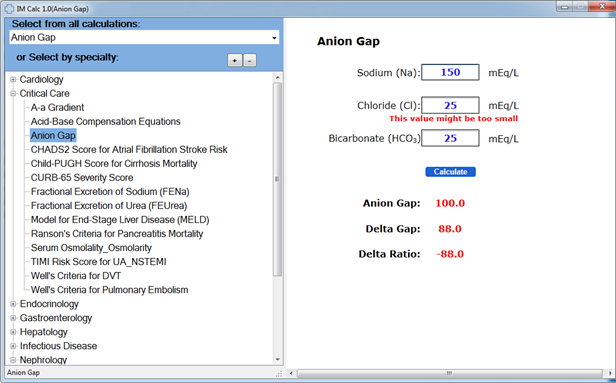Select the Endocrinology tree label
This screenshot has width=616, height=383.
(x=49, y=304)
